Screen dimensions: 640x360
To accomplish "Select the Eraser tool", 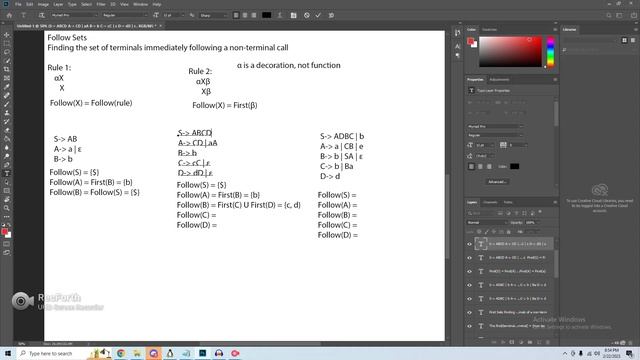I will [x=7, y=130].
